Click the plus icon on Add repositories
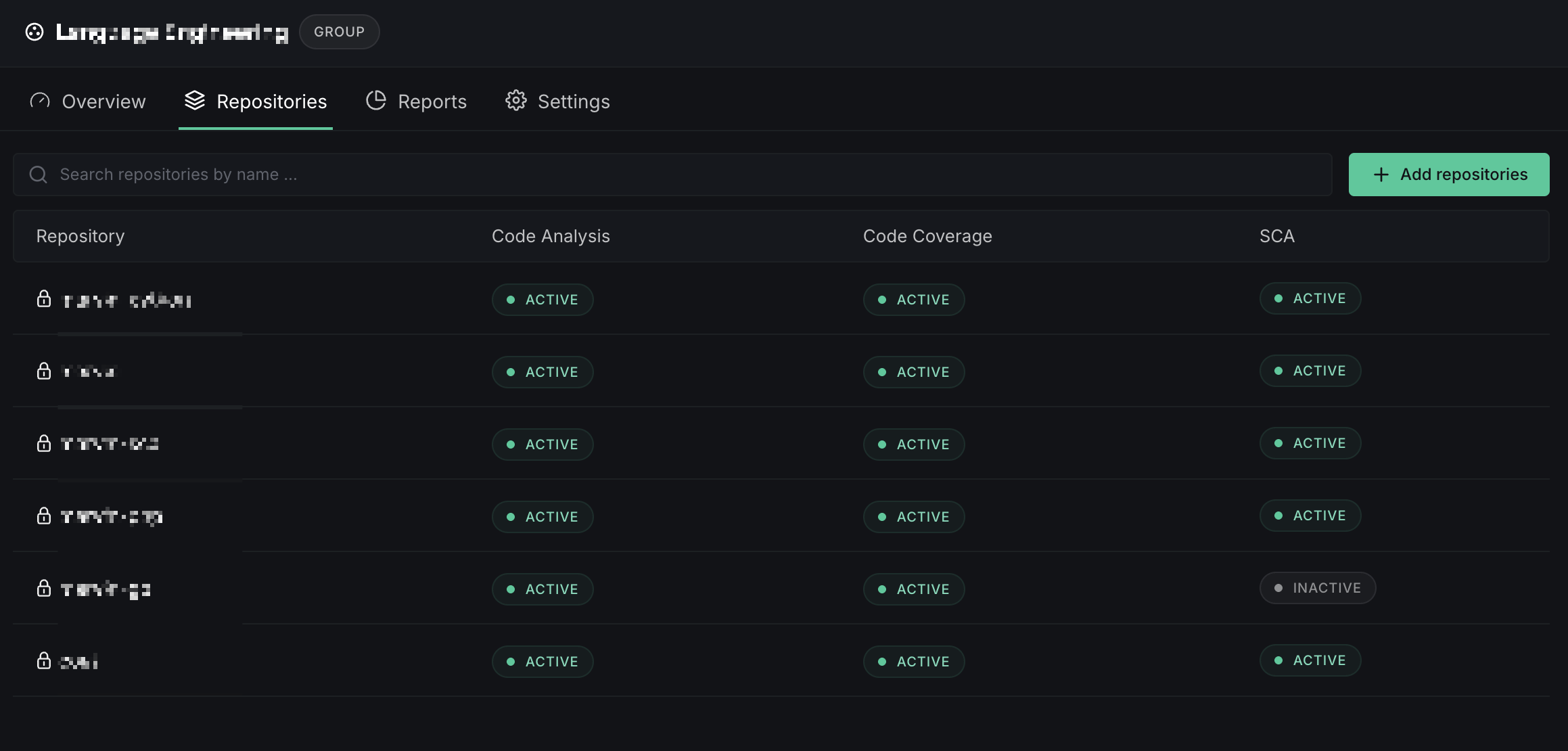The width and height of the screenshot is (1568, 751). pos(1381,175)
